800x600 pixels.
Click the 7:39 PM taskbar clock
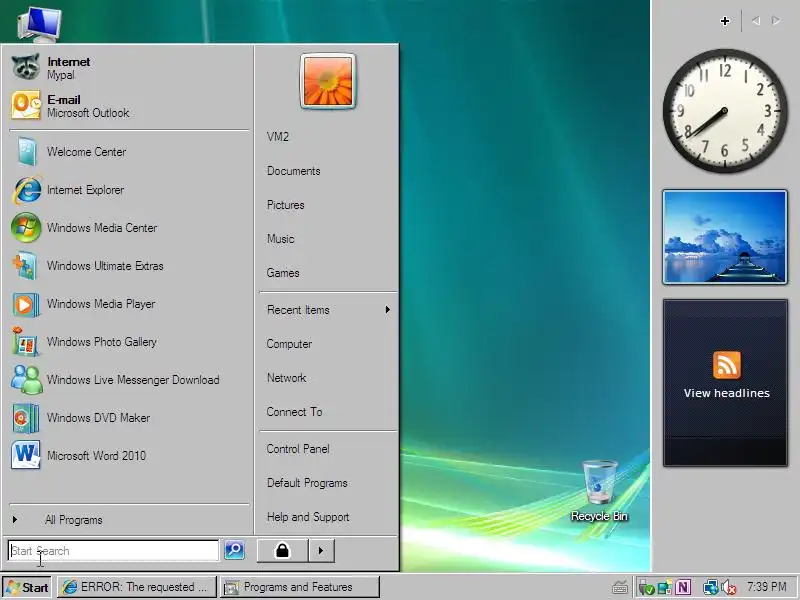pyautogui.click(x=766, y=587)
